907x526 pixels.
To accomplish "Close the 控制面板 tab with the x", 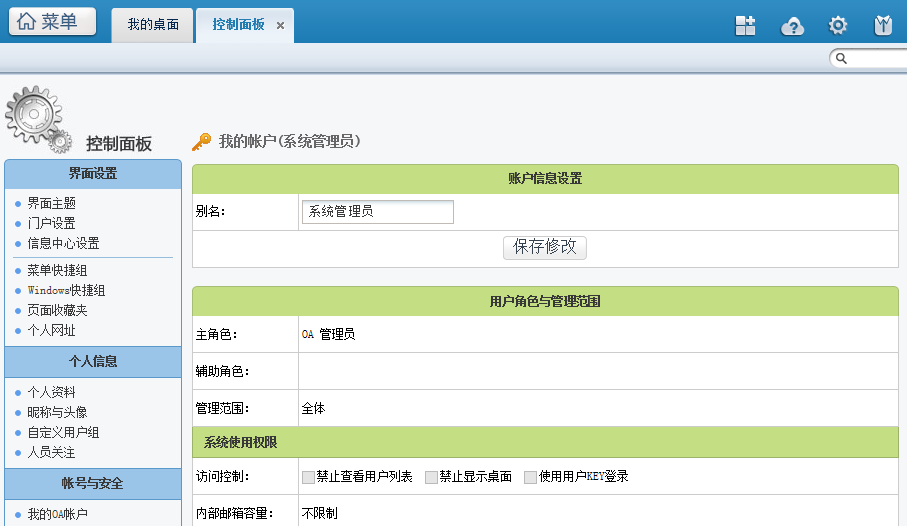I will coord(280,25).
